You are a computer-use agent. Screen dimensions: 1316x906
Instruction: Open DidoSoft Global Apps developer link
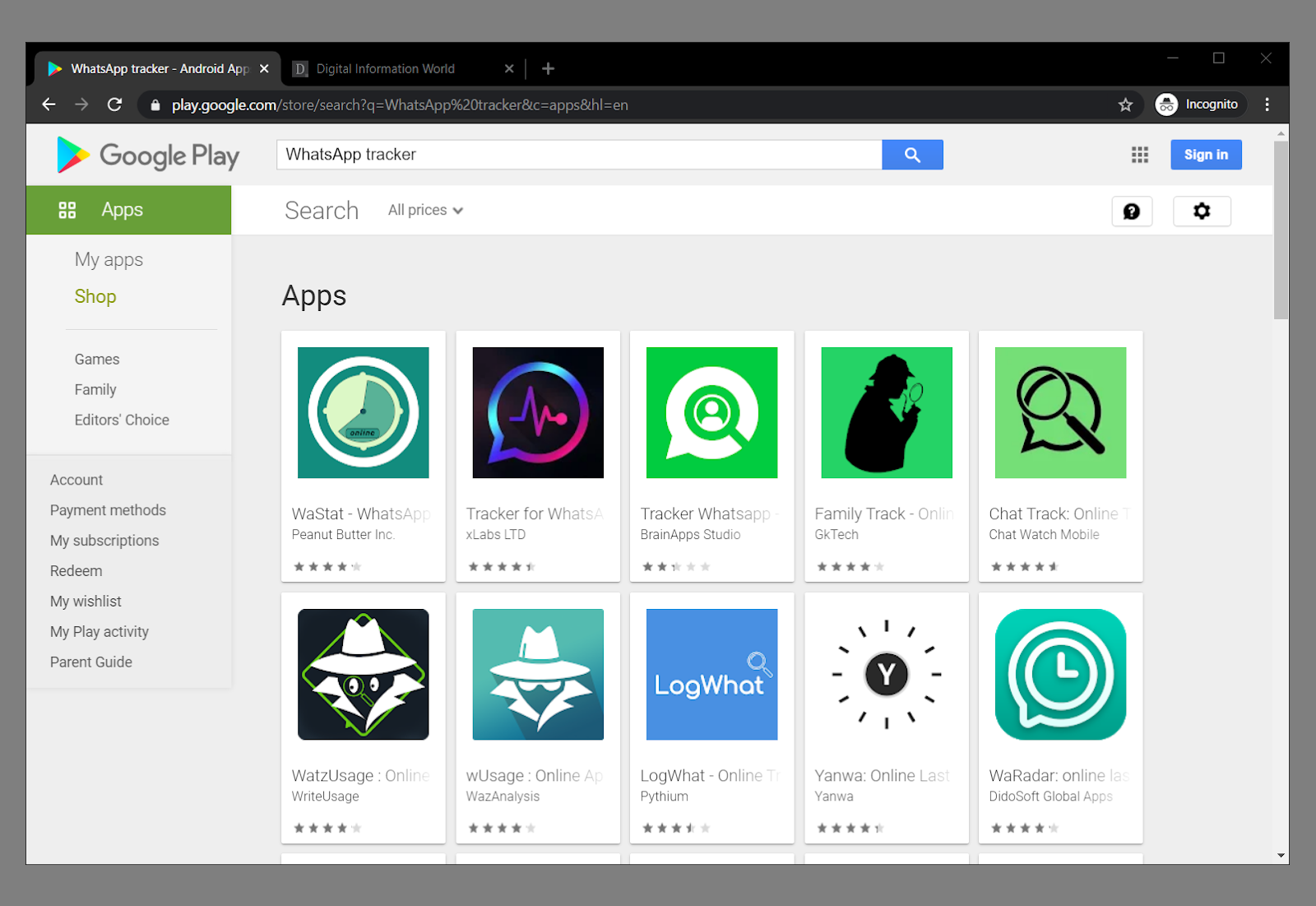coord(1051,797)
